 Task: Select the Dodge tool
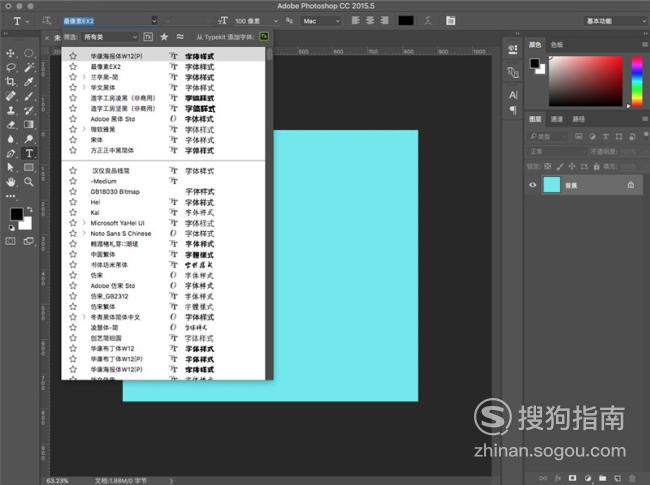point(29,139)
